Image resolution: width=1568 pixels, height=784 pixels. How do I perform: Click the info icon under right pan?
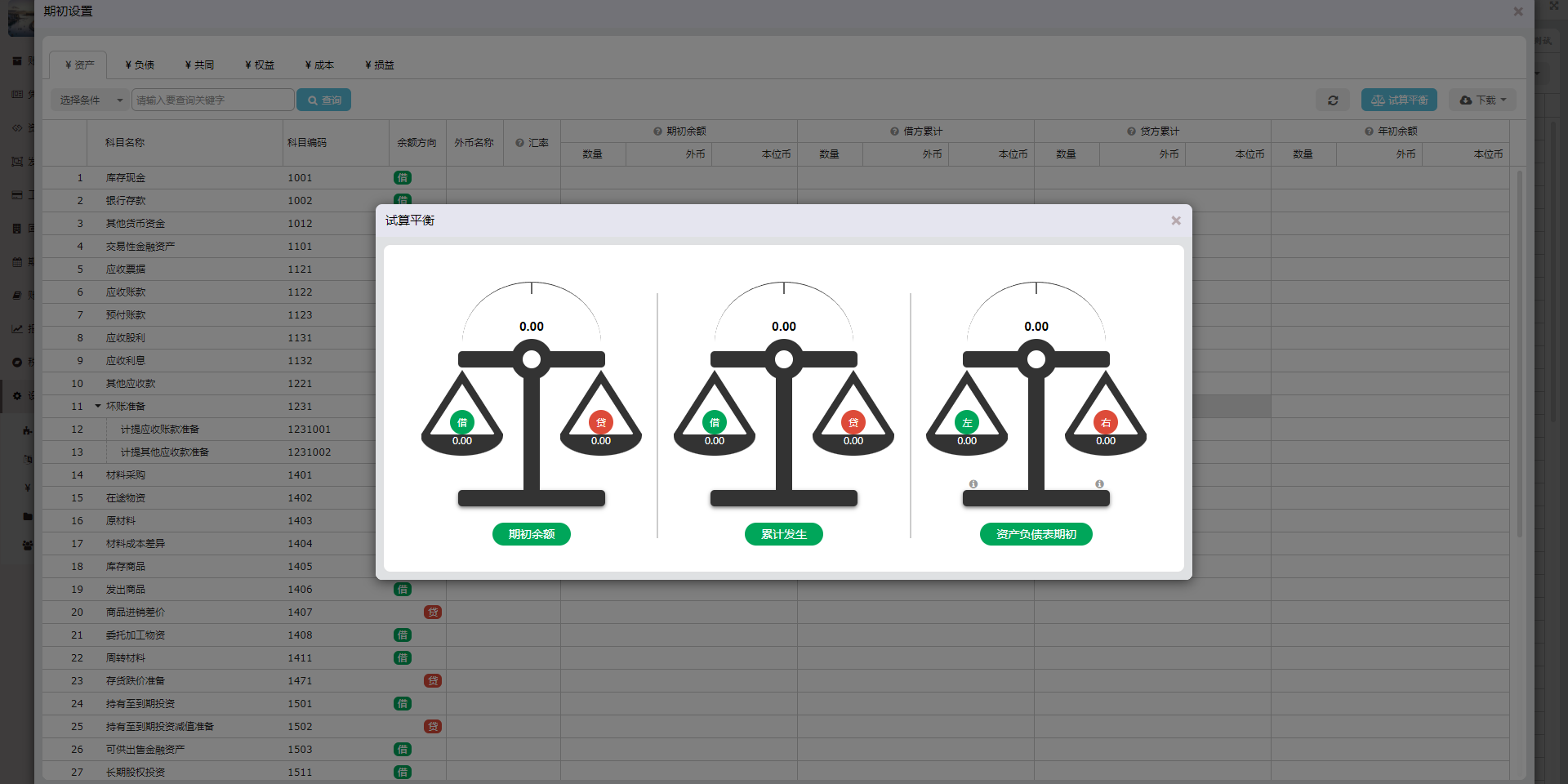pos(1099,484)
